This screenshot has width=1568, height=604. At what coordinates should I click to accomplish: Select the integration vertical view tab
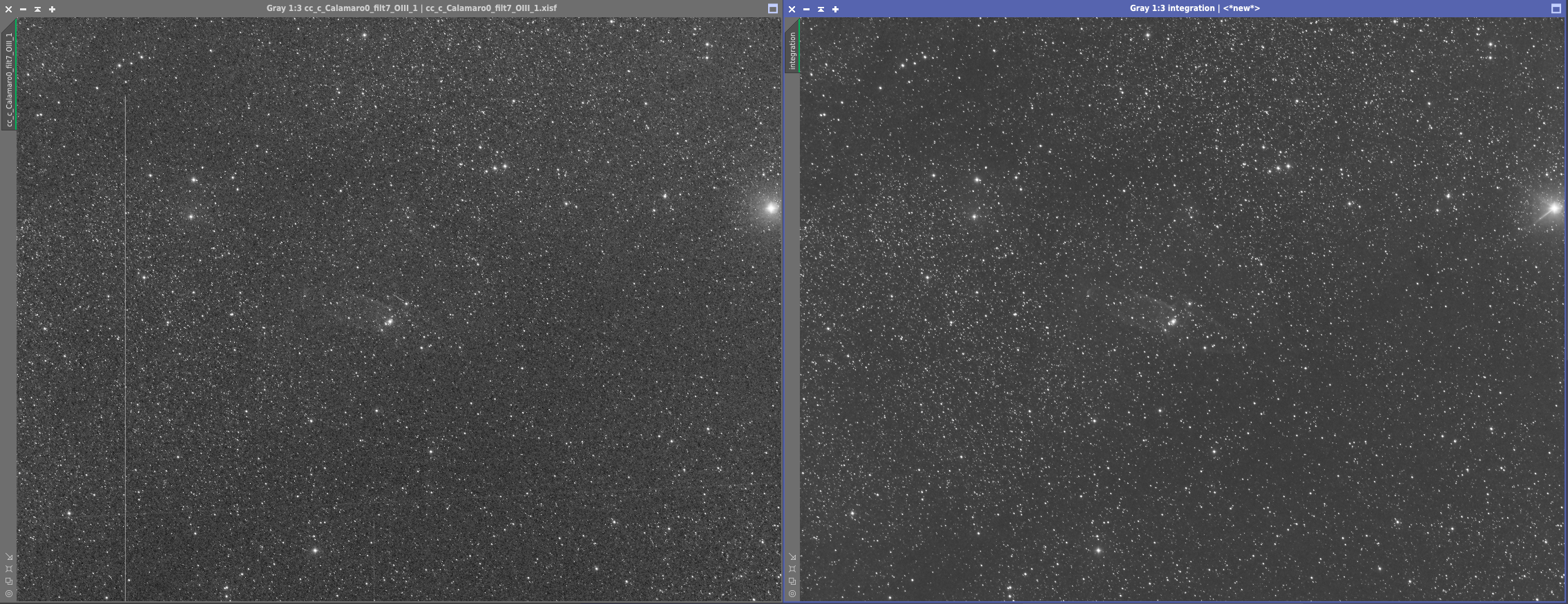792,50
